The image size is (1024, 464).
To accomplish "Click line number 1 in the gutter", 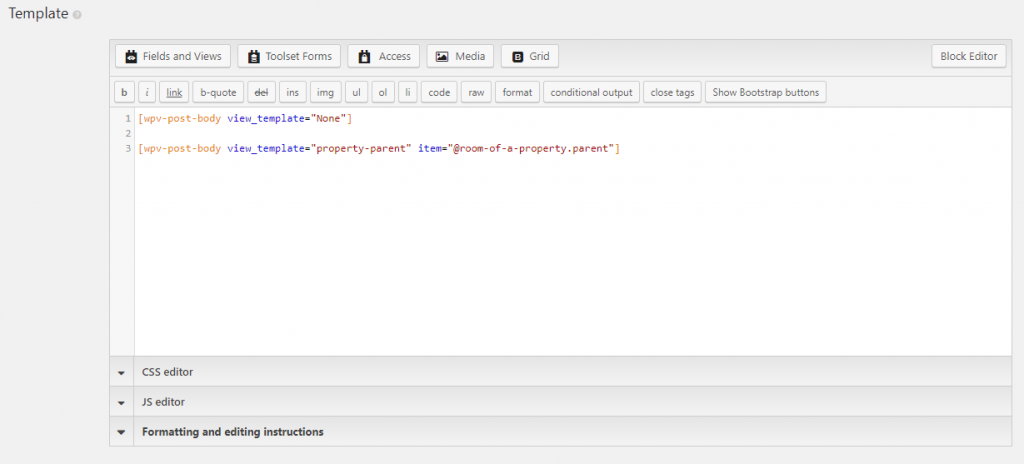I will 128,119.
